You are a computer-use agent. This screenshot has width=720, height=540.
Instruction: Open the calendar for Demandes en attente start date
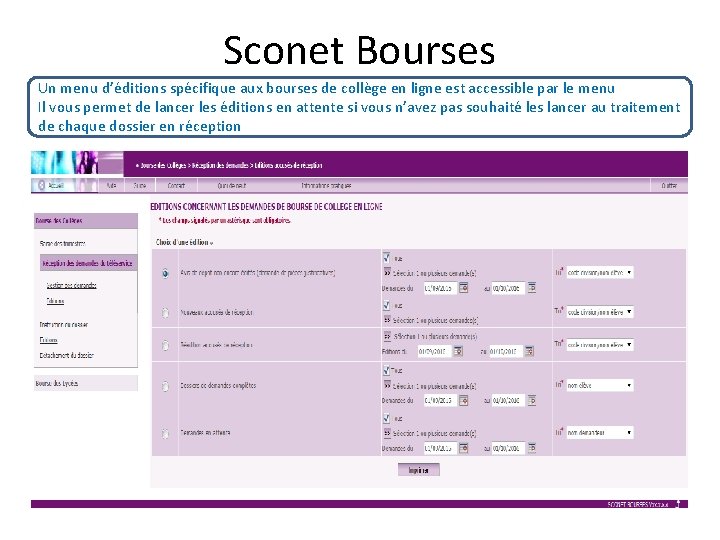point(464,448)
